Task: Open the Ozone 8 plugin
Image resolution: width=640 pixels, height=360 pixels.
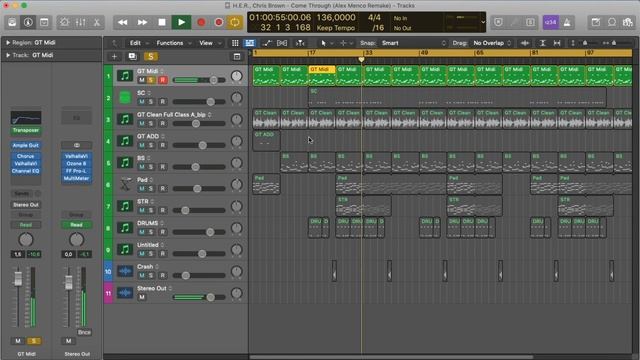Action: [76, 164]
